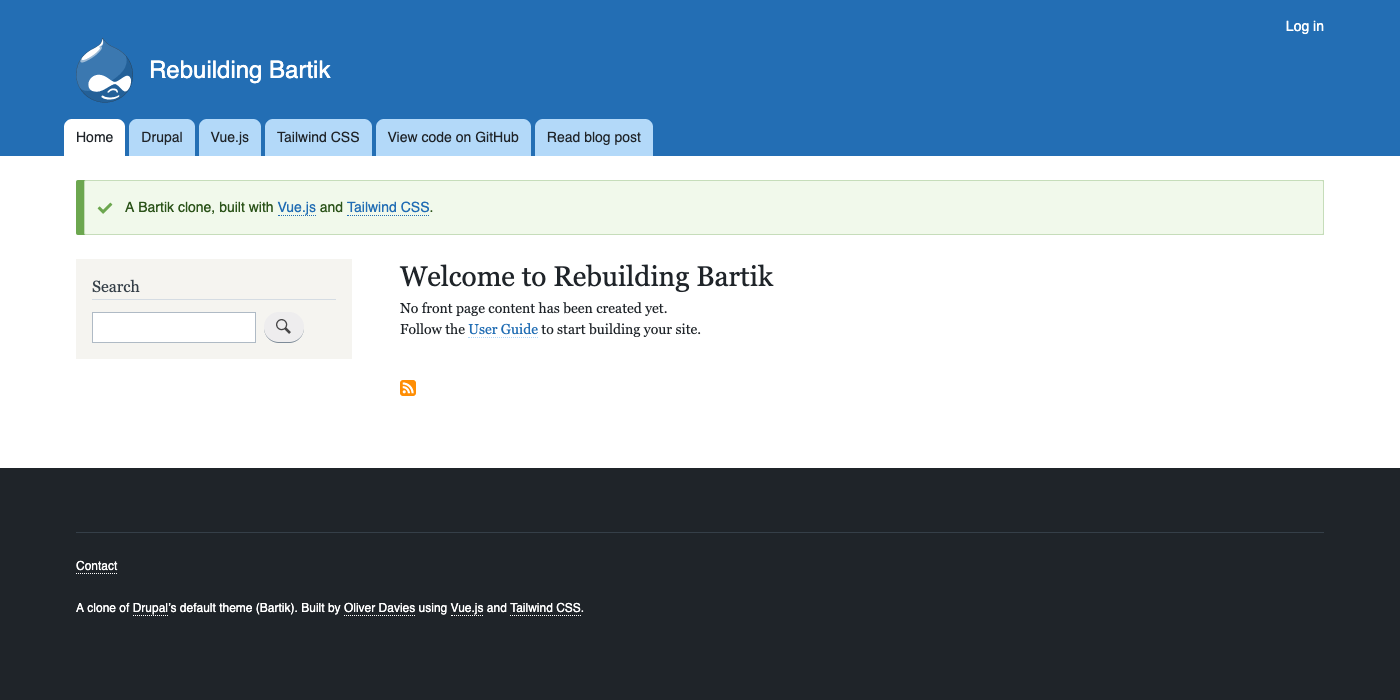Open the Contact link in footer

[97, 566]
